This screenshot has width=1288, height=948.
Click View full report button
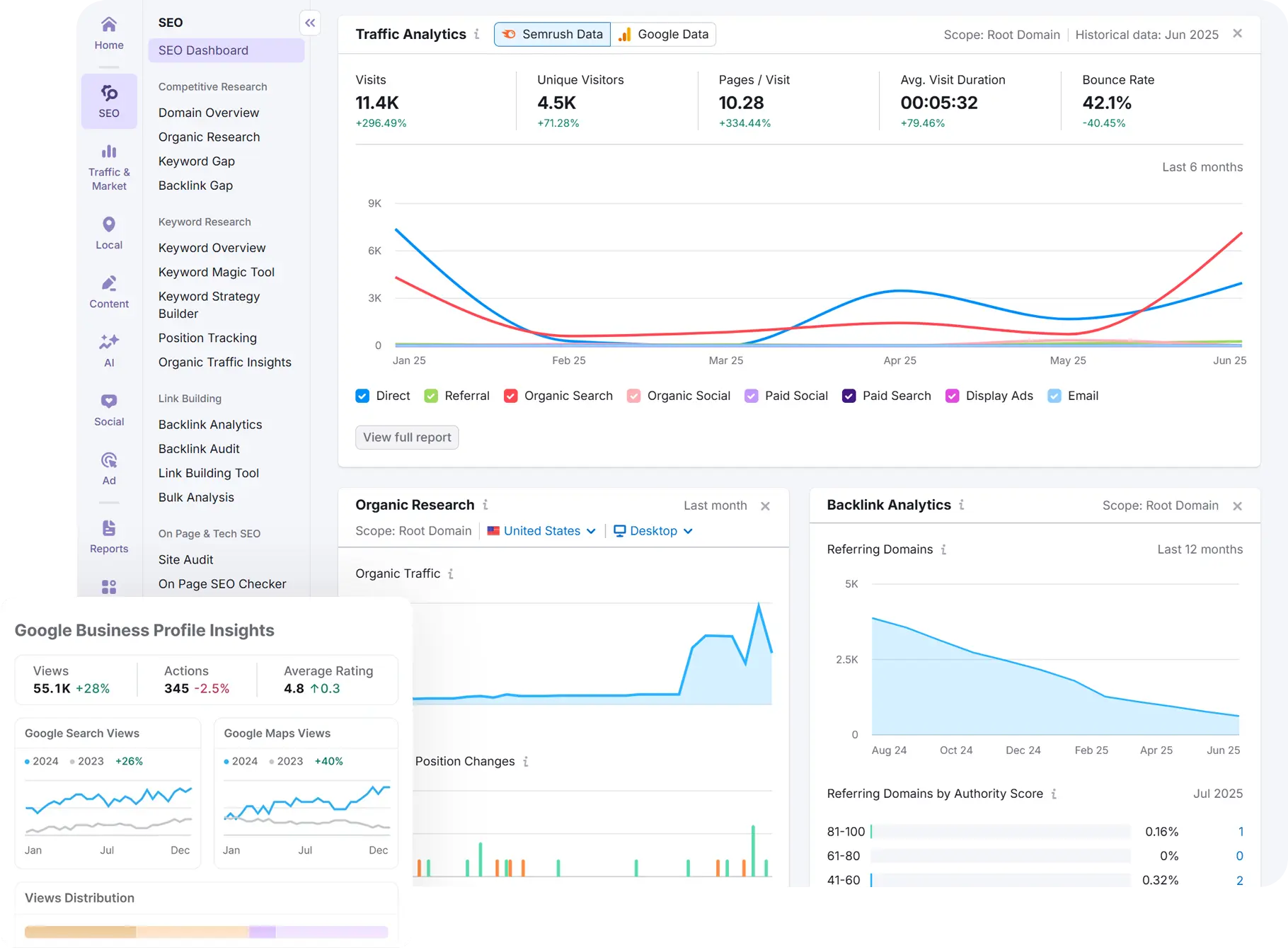click(407, 438)
